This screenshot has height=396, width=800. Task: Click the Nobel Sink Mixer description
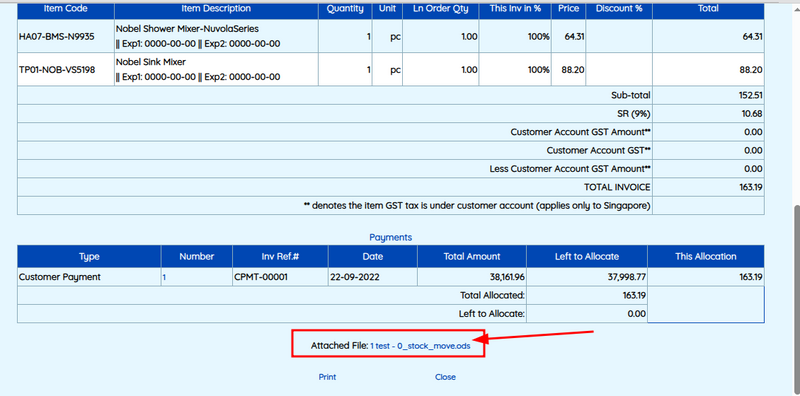pyautogui.click(x=151, y=62)
